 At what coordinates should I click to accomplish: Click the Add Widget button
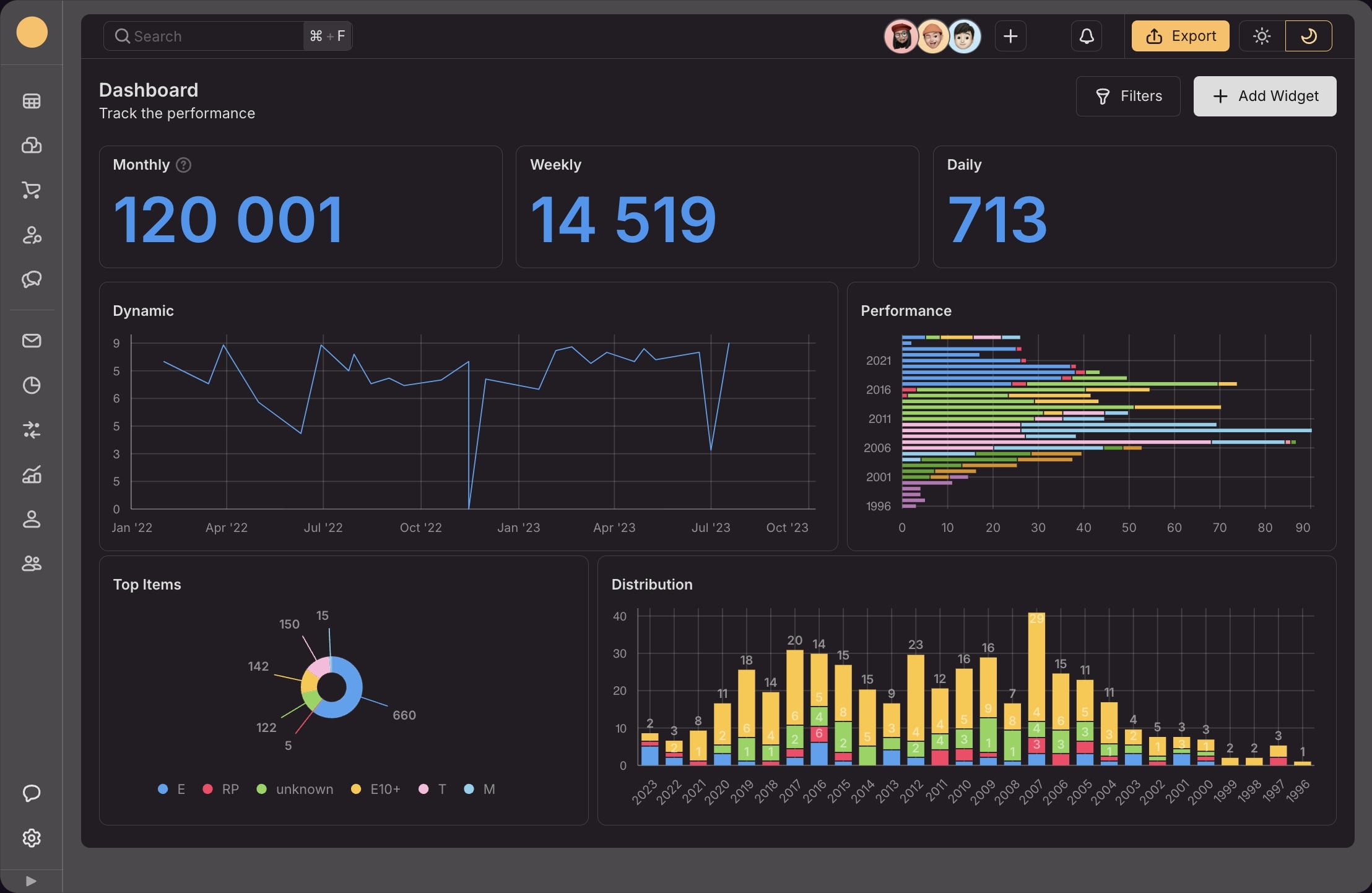[1264, 96]
